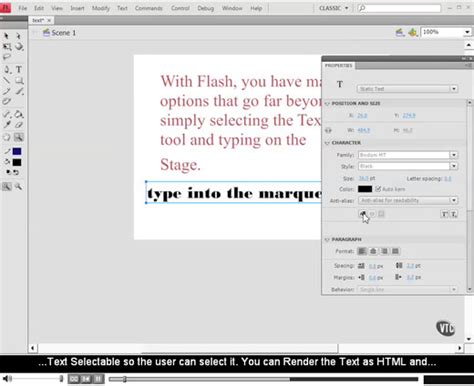Click the text Color swatch in Properties

tap(365, 189)
